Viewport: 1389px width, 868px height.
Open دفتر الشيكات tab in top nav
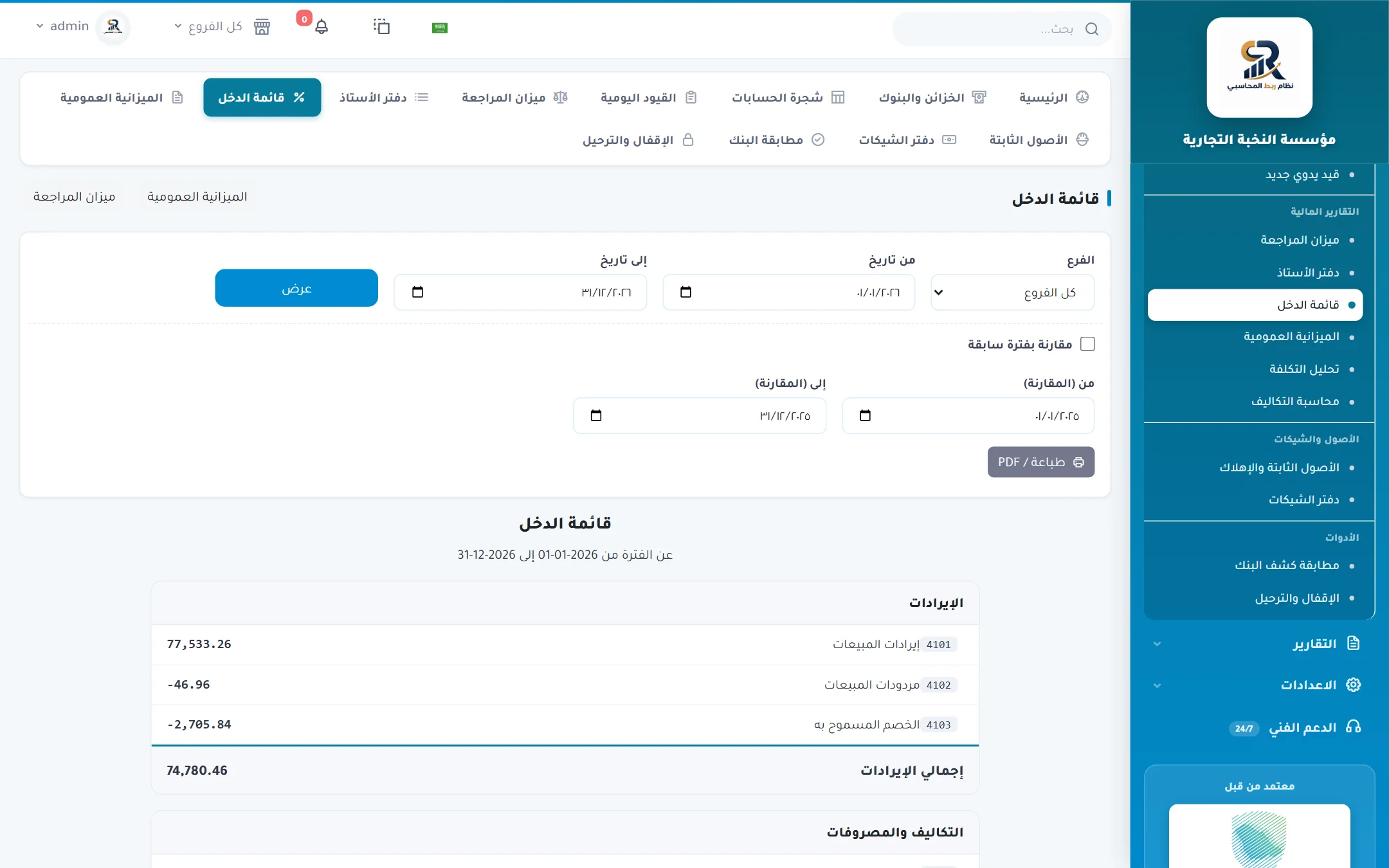[907, 140]
